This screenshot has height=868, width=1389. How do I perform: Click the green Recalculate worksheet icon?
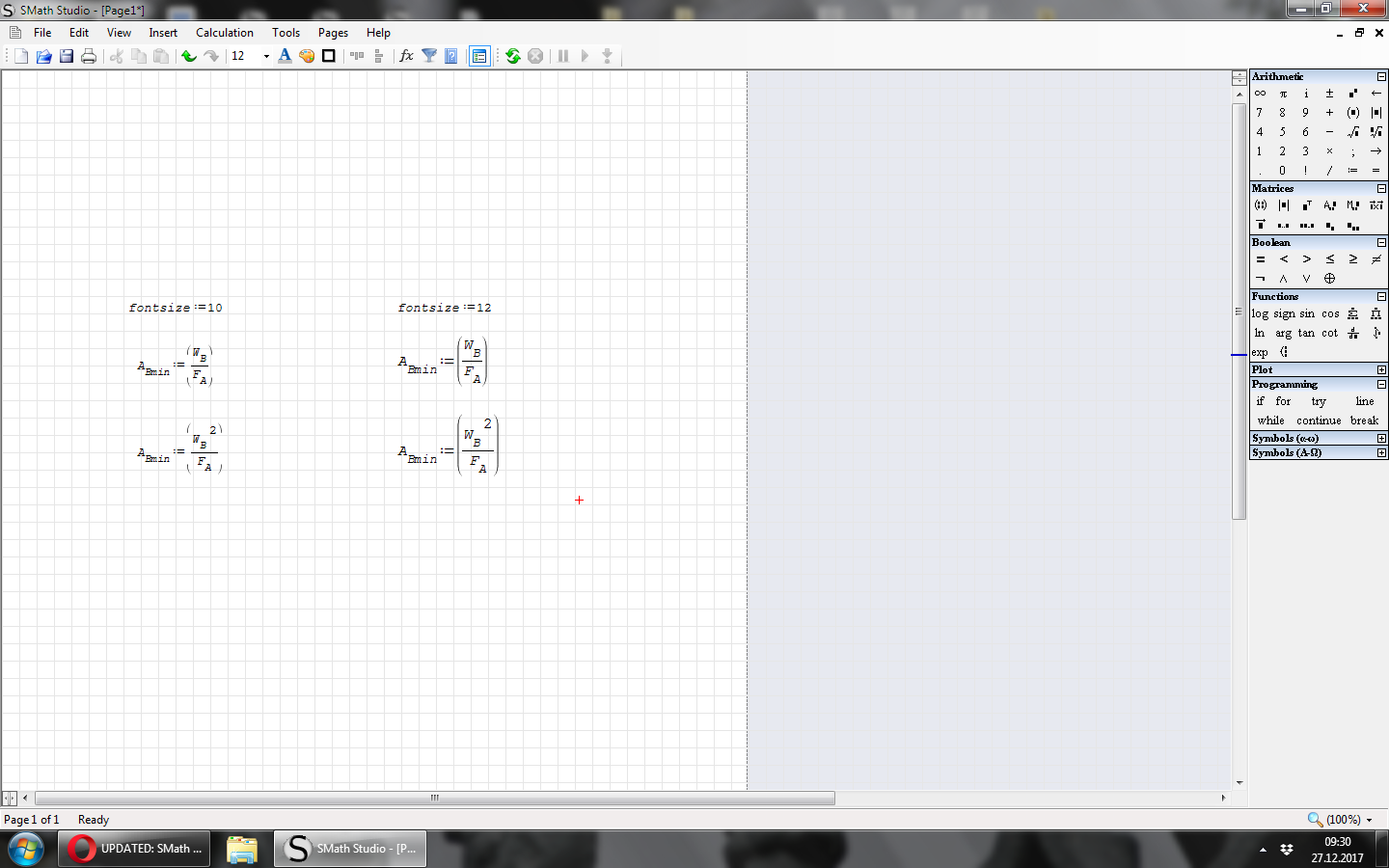click(x=513, y=56)
